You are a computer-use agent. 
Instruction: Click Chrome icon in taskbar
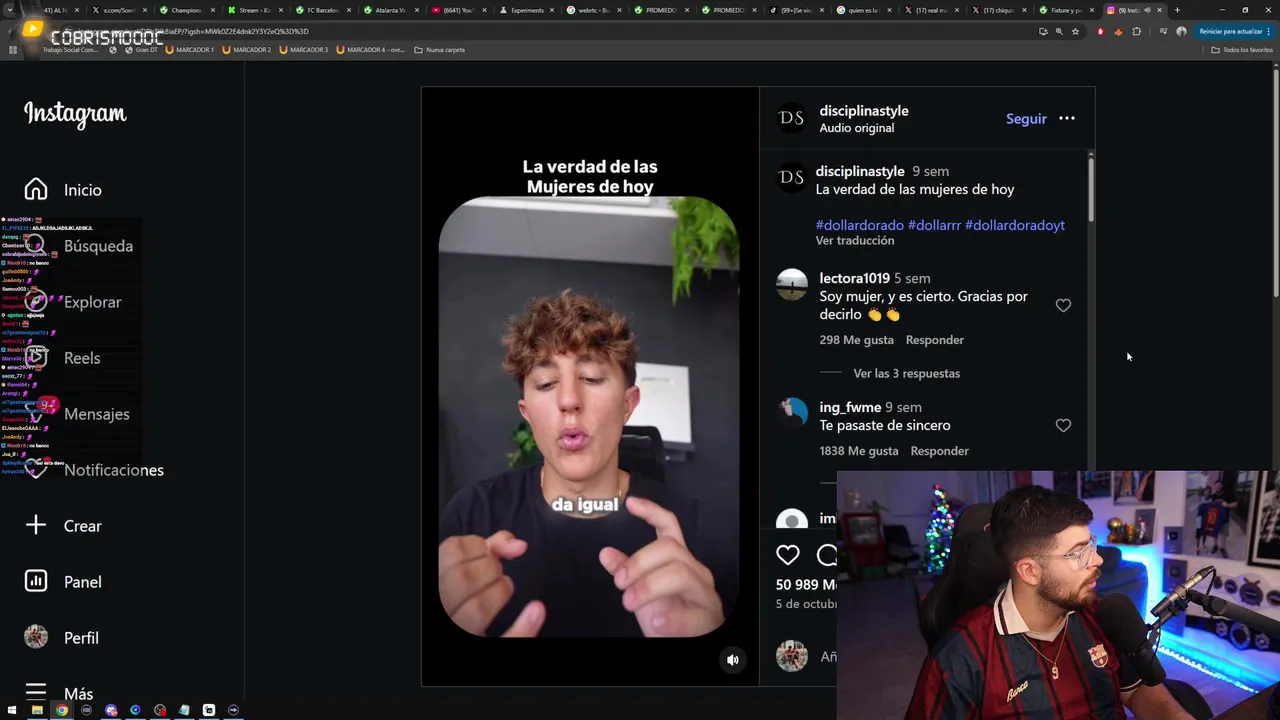[x=62, y=710]
